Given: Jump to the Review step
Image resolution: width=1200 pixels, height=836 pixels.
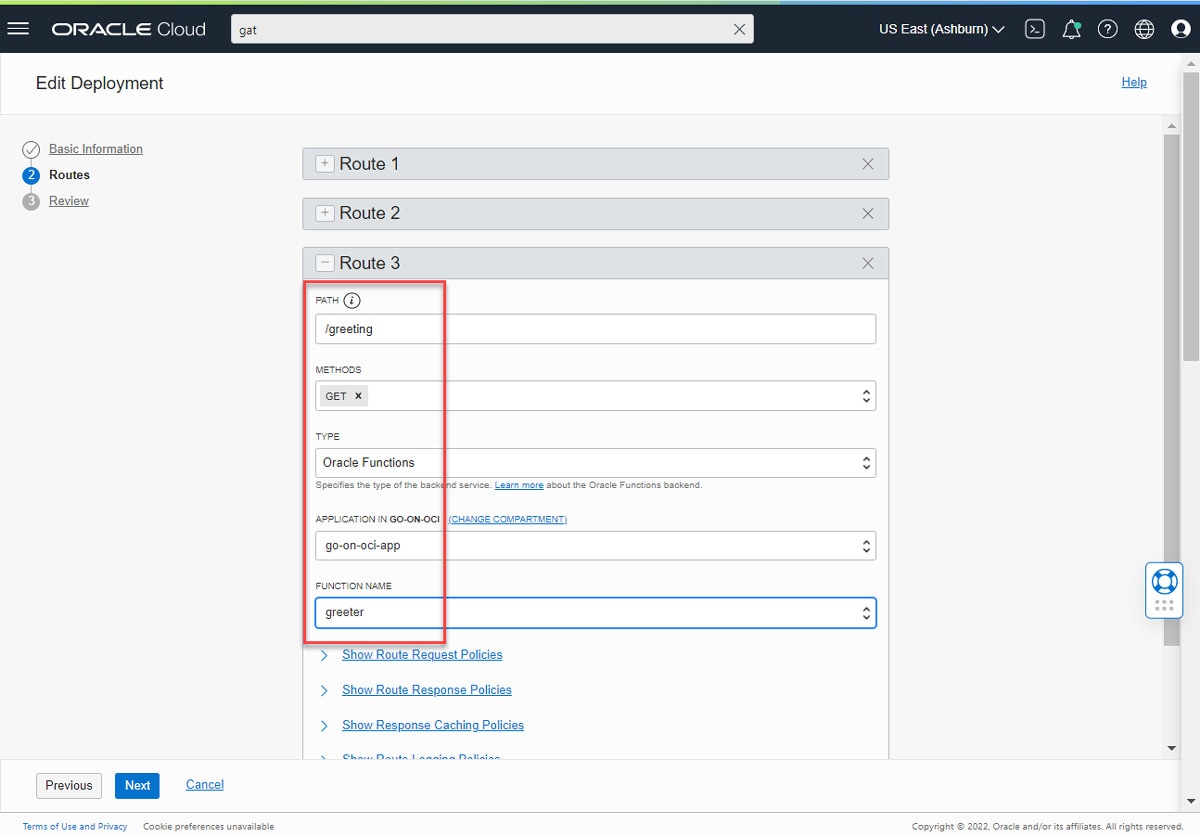Looking at the screenshot, I should (69, 201).
